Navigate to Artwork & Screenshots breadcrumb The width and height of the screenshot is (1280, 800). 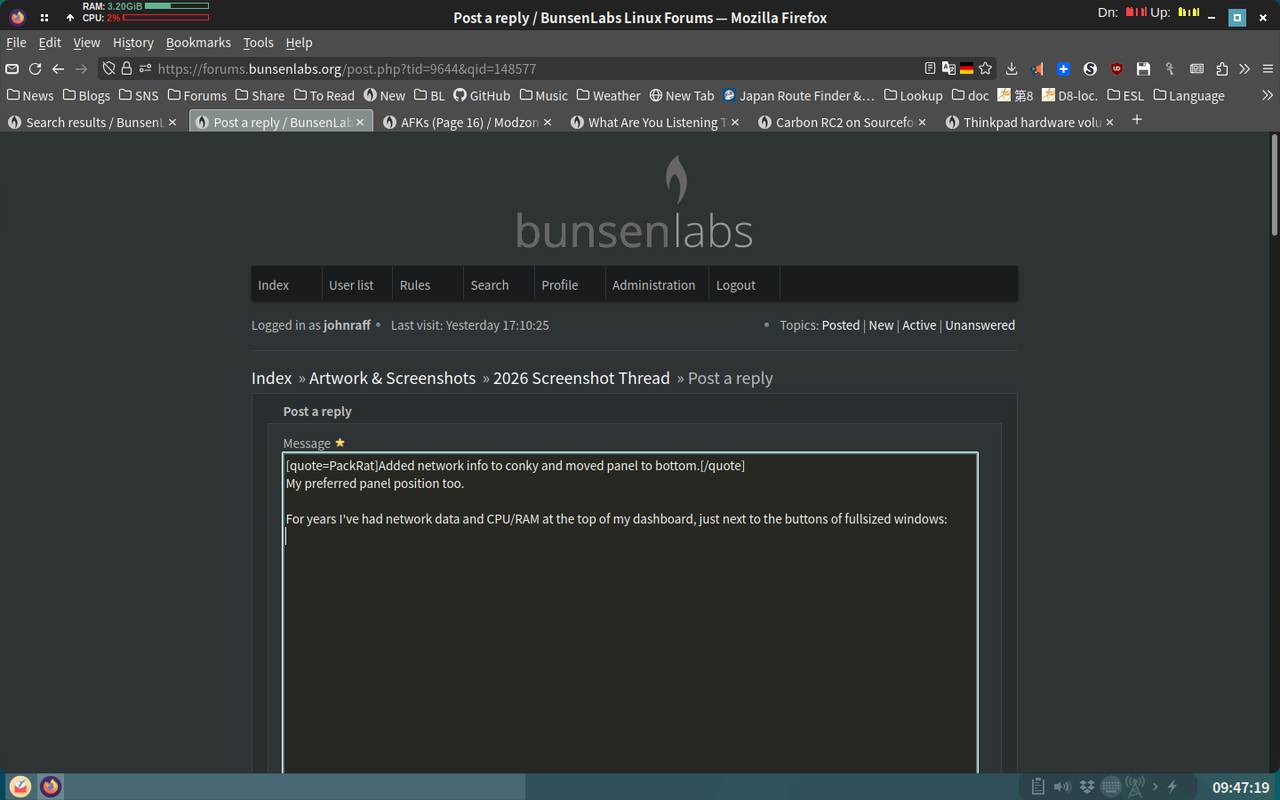pyautogui.click(x=392, y=378)
